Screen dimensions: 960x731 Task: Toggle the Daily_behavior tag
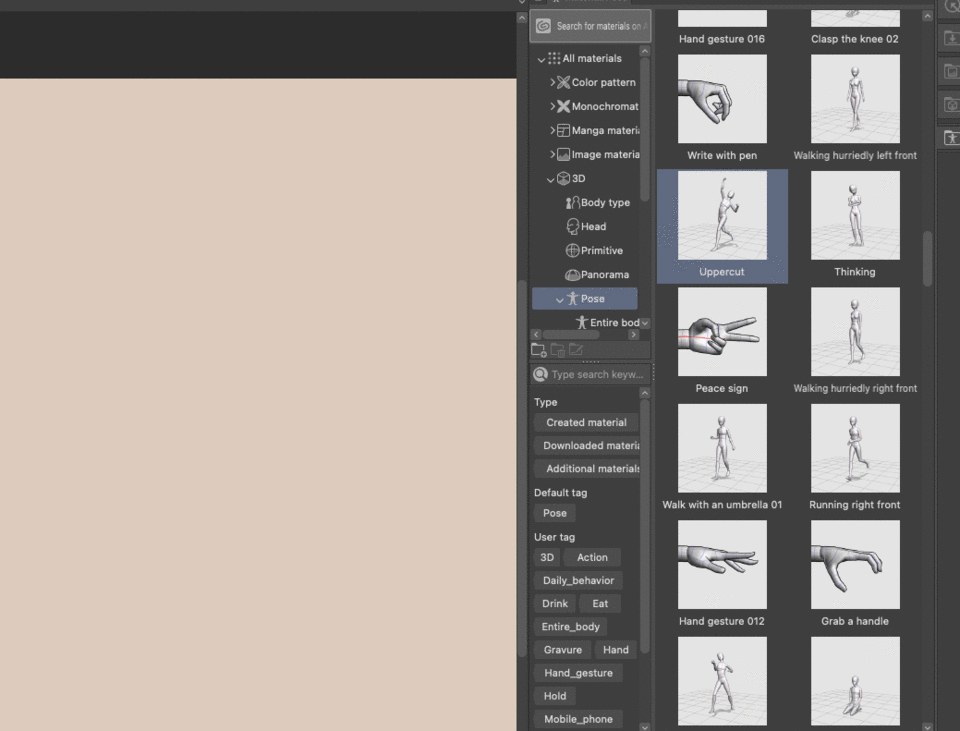coord(578,580)
